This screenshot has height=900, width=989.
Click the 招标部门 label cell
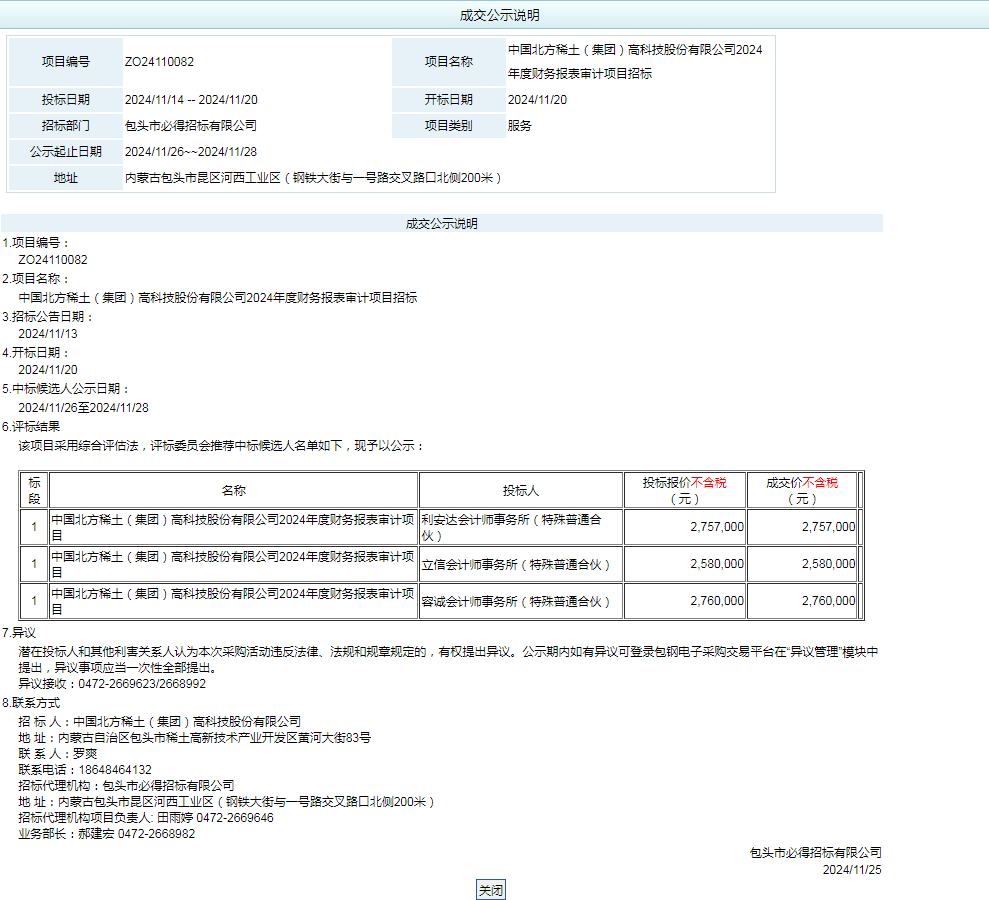66,126
